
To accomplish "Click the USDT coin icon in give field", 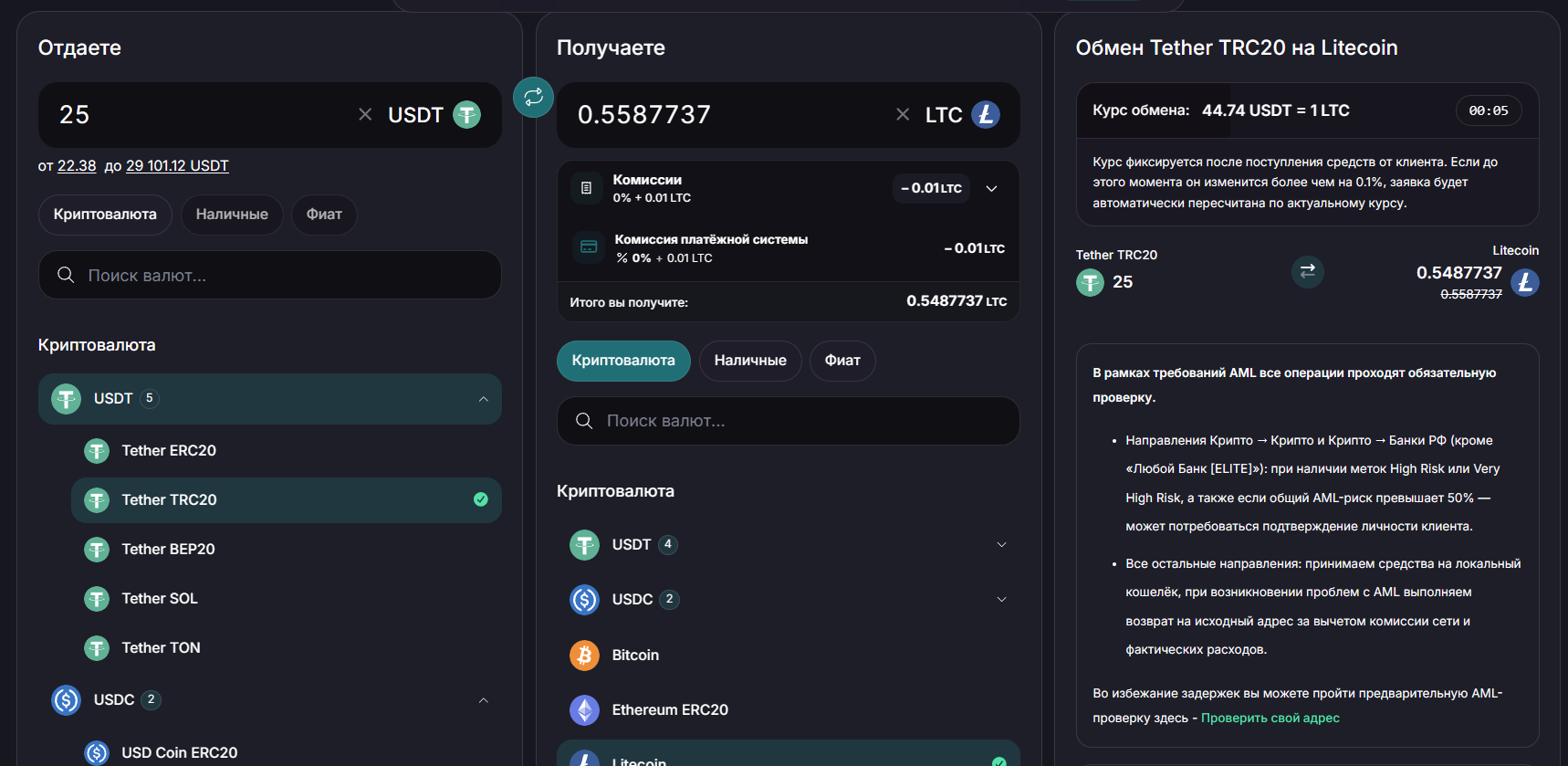I will [x=467, y=114].
